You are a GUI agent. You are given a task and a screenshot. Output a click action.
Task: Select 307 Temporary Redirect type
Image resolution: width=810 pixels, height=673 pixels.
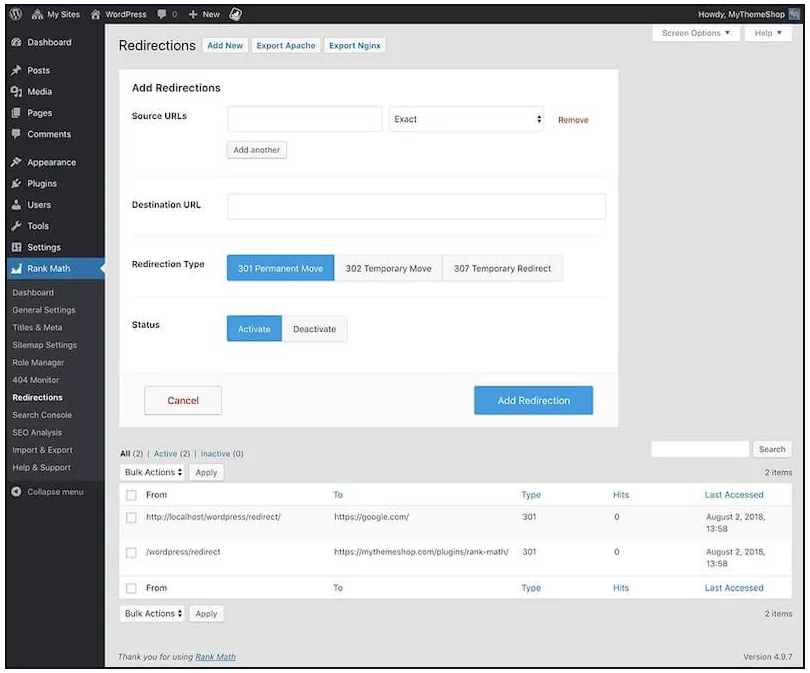pos(502,268)
